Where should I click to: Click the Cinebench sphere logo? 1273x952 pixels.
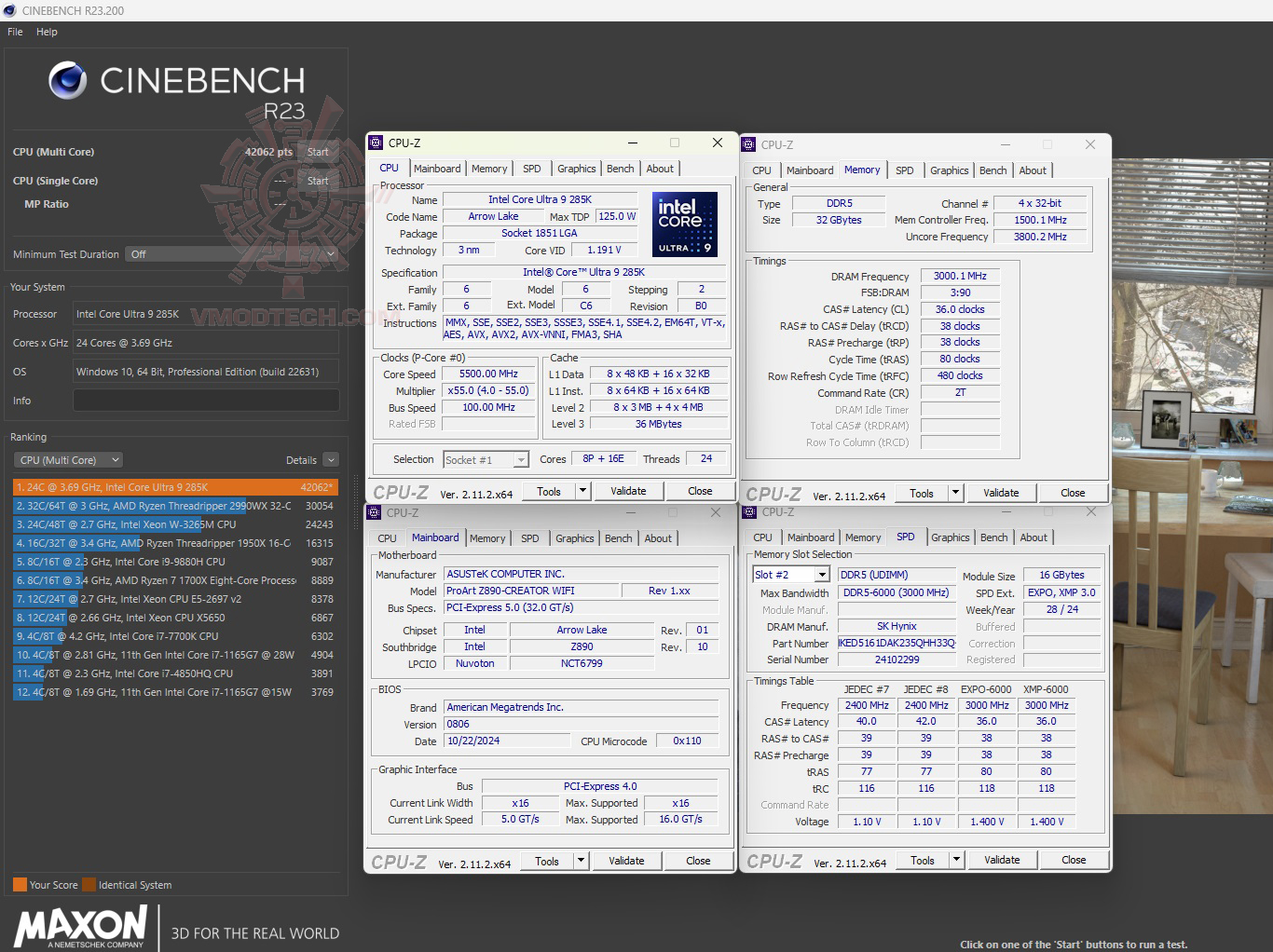click(x=68, y=81)
